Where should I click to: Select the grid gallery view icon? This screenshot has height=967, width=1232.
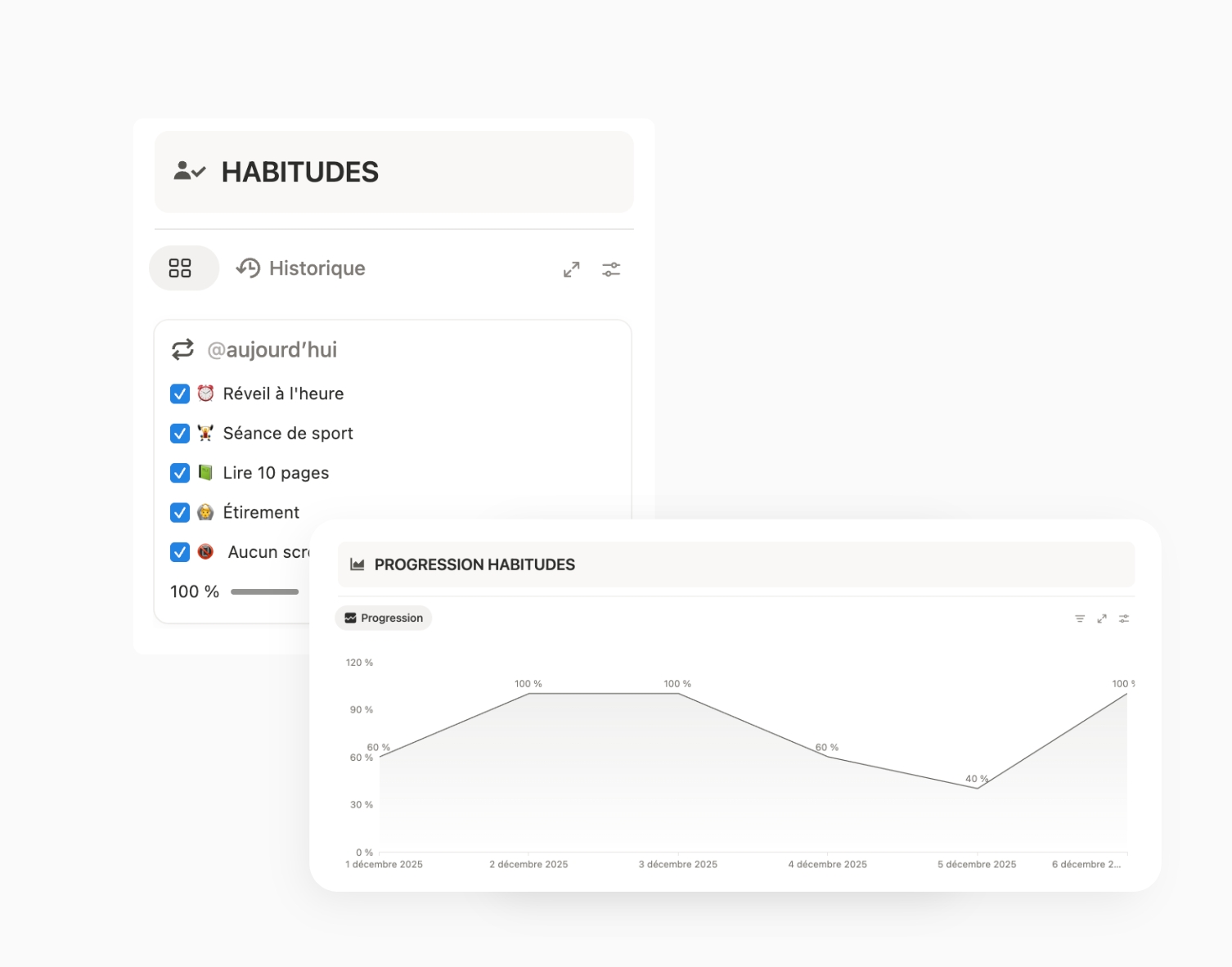click(x=183, y=268)
